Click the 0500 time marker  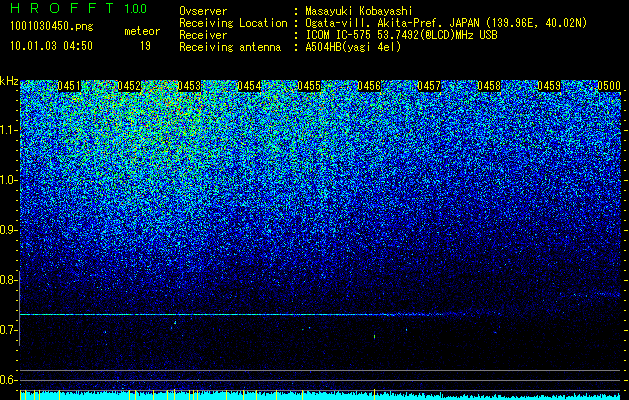[x=609, y=86]
